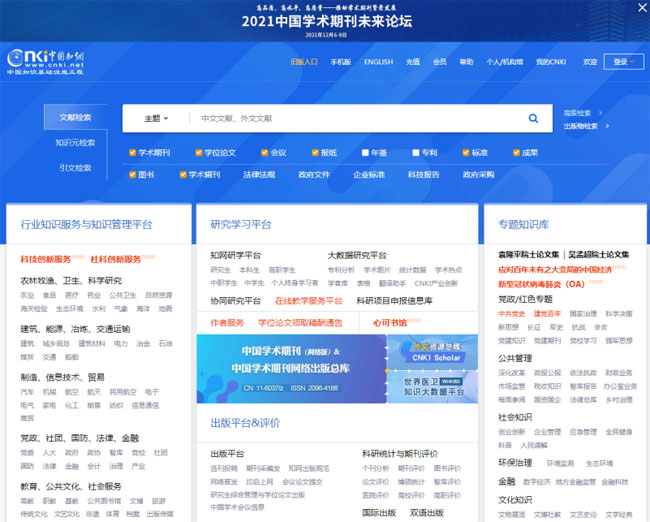Open 政府采购 resource link
This screenshot has height=522, width=650.
(478, 175)
